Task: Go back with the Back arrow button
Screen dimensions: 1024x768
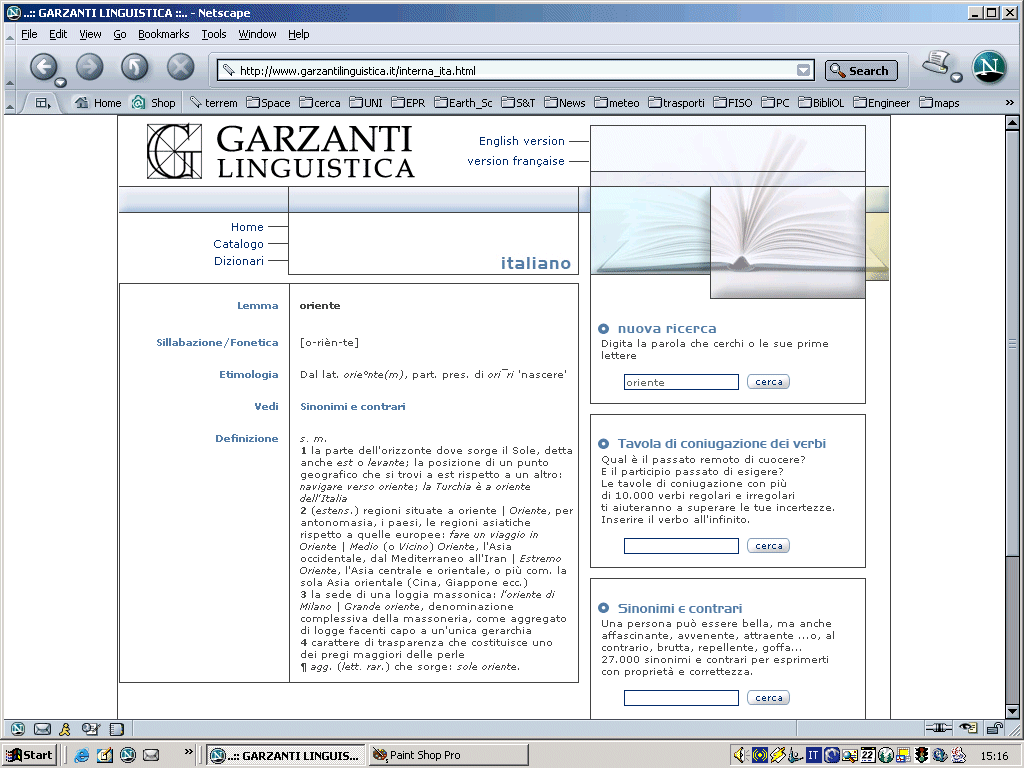Action: (43, 67)
